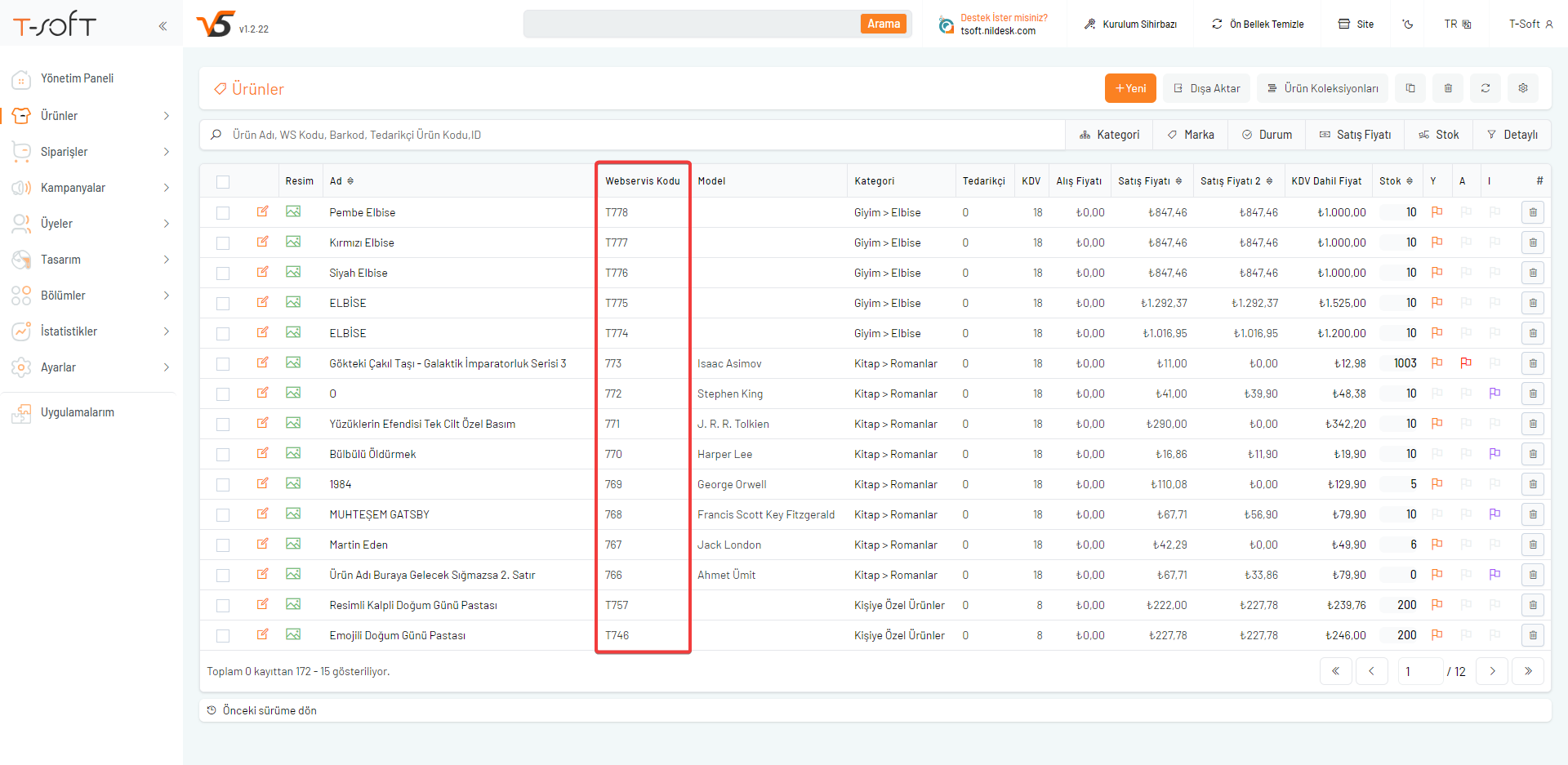Open Detaylı filter tab

(1512, 135)
